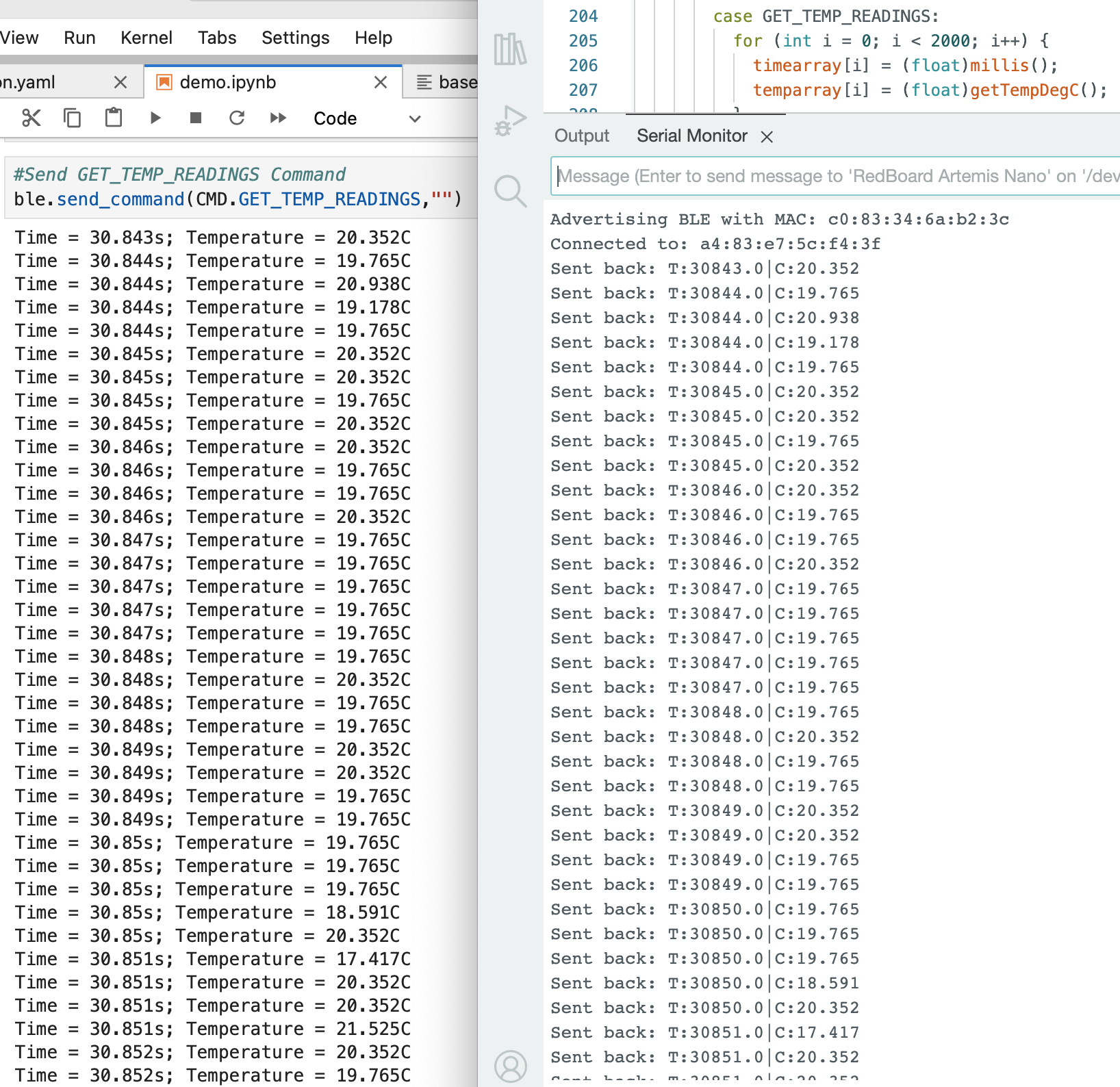Open the Settings menu
Image resolution: width=1120 pixels, height=1087 pixels.
(x=295, y=38)
